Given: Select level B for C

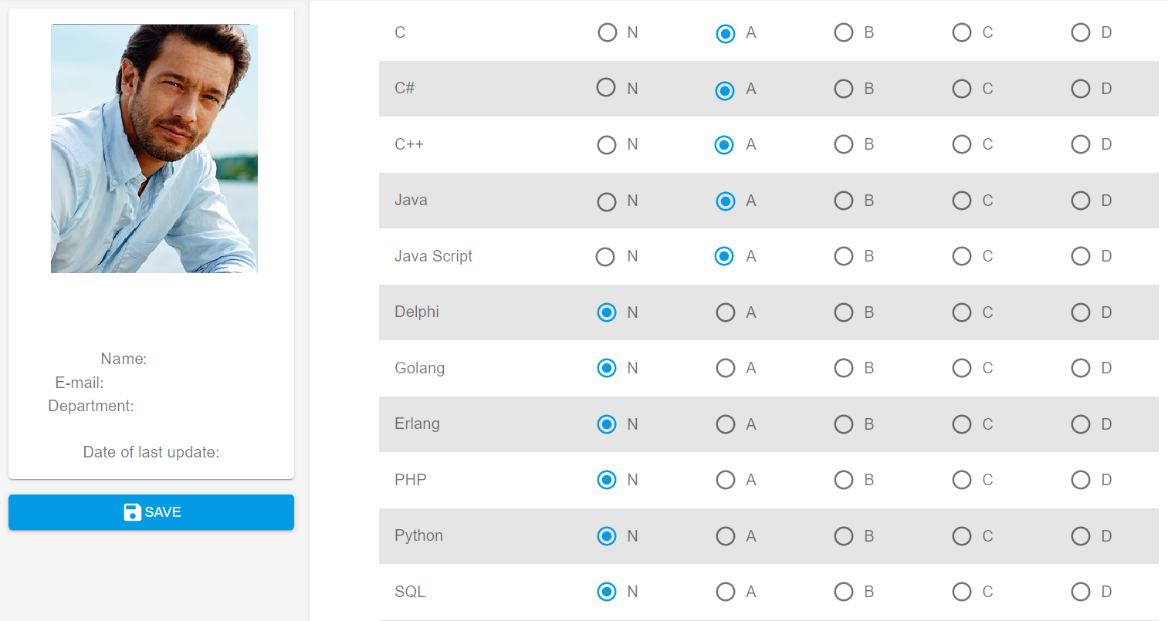Looking at the screenshot, I should point(843,33).
